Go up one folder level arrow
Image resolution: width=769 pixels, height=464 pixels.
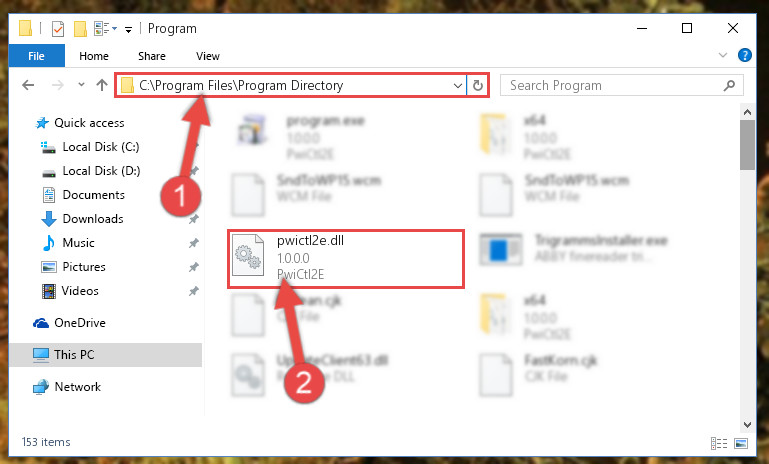click(102, 85)
